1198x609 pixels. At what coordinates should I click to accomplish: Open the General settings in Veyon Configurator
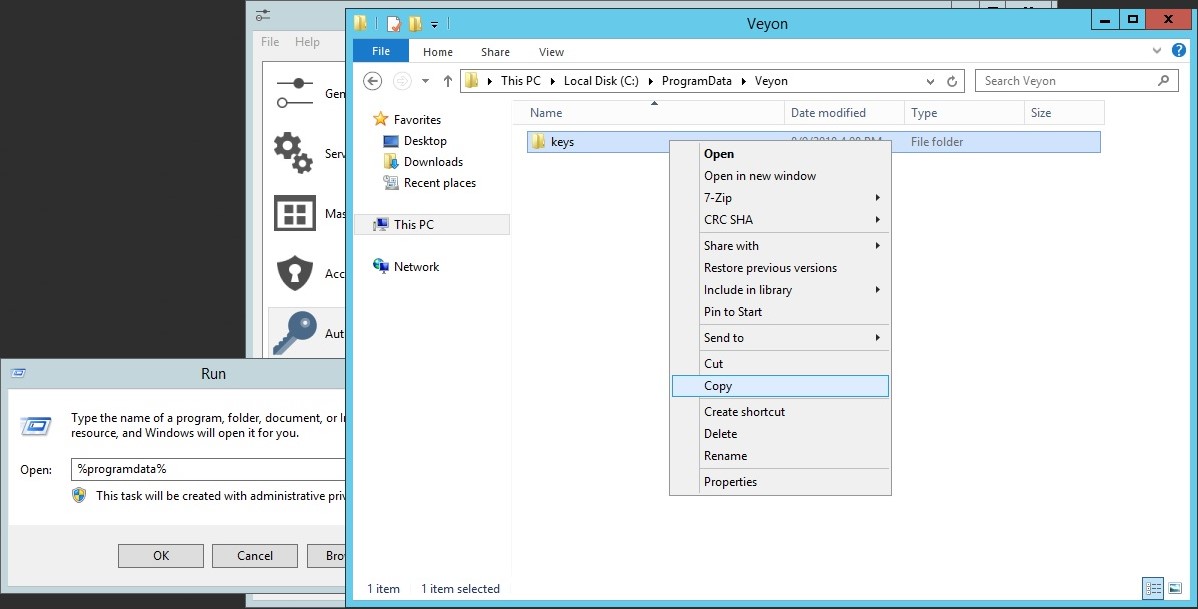295,92
